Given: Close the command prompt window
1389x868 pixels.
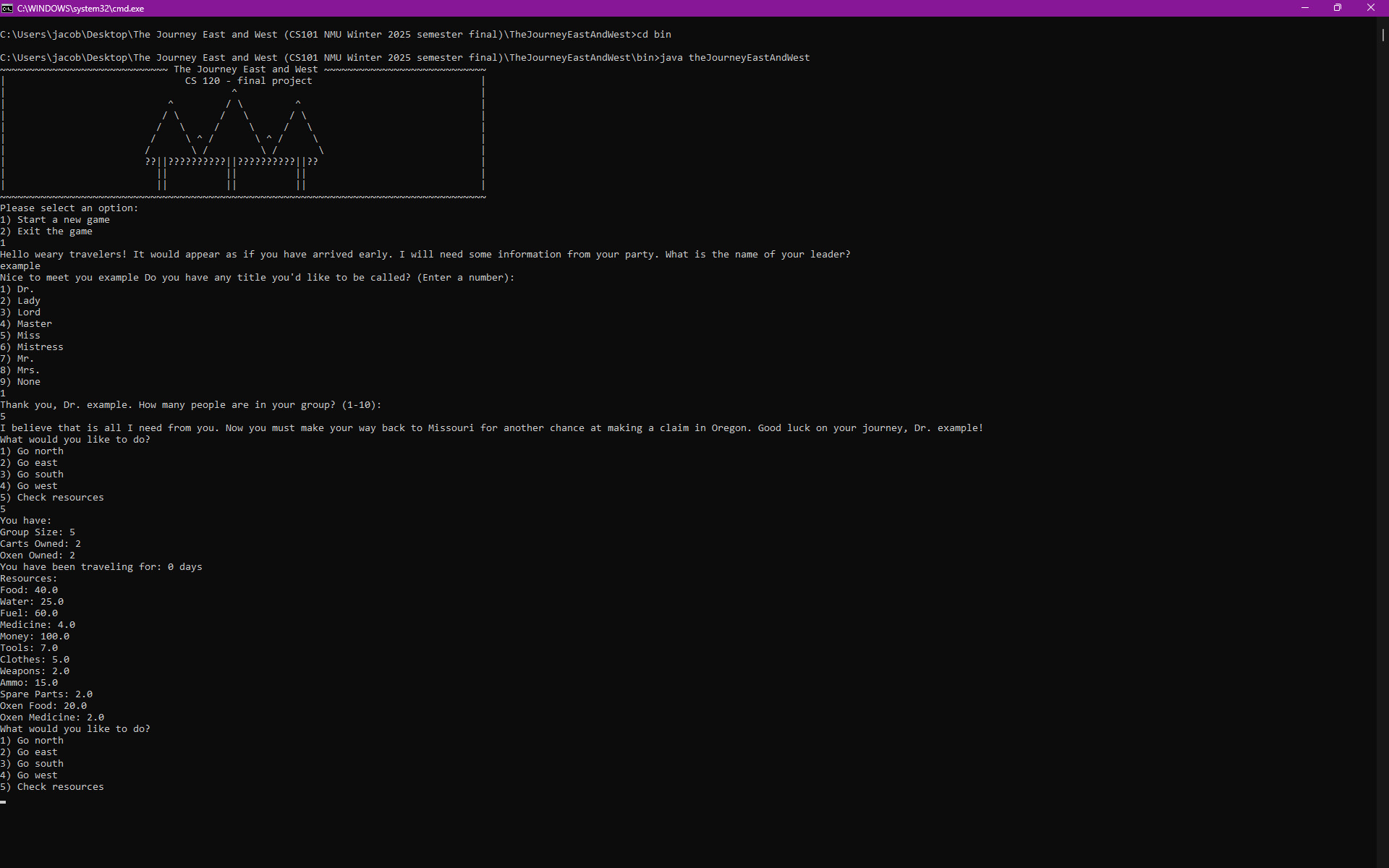Looking at the screenshot, I should click(x=1371, y=8).
